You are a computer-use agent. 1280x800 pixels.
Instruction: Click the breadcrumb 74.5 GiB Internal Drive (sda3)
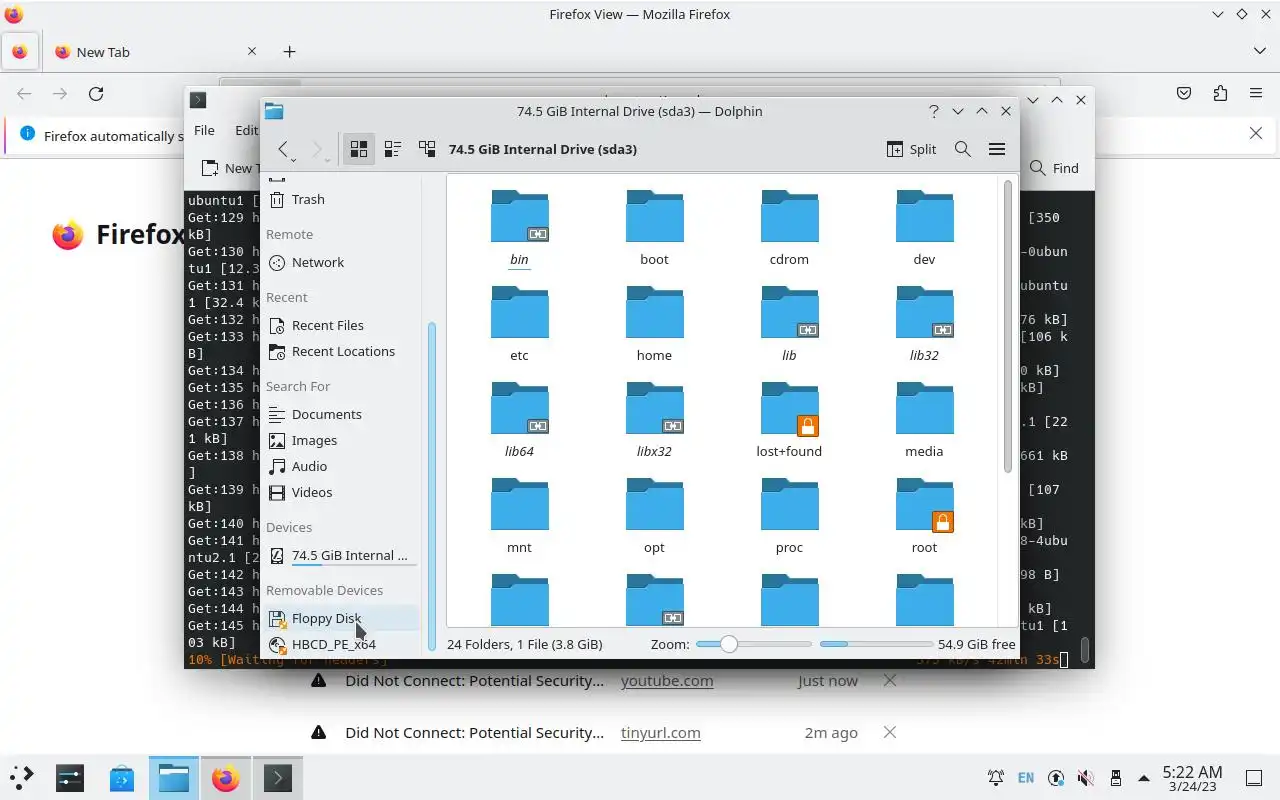pos(543,149)
